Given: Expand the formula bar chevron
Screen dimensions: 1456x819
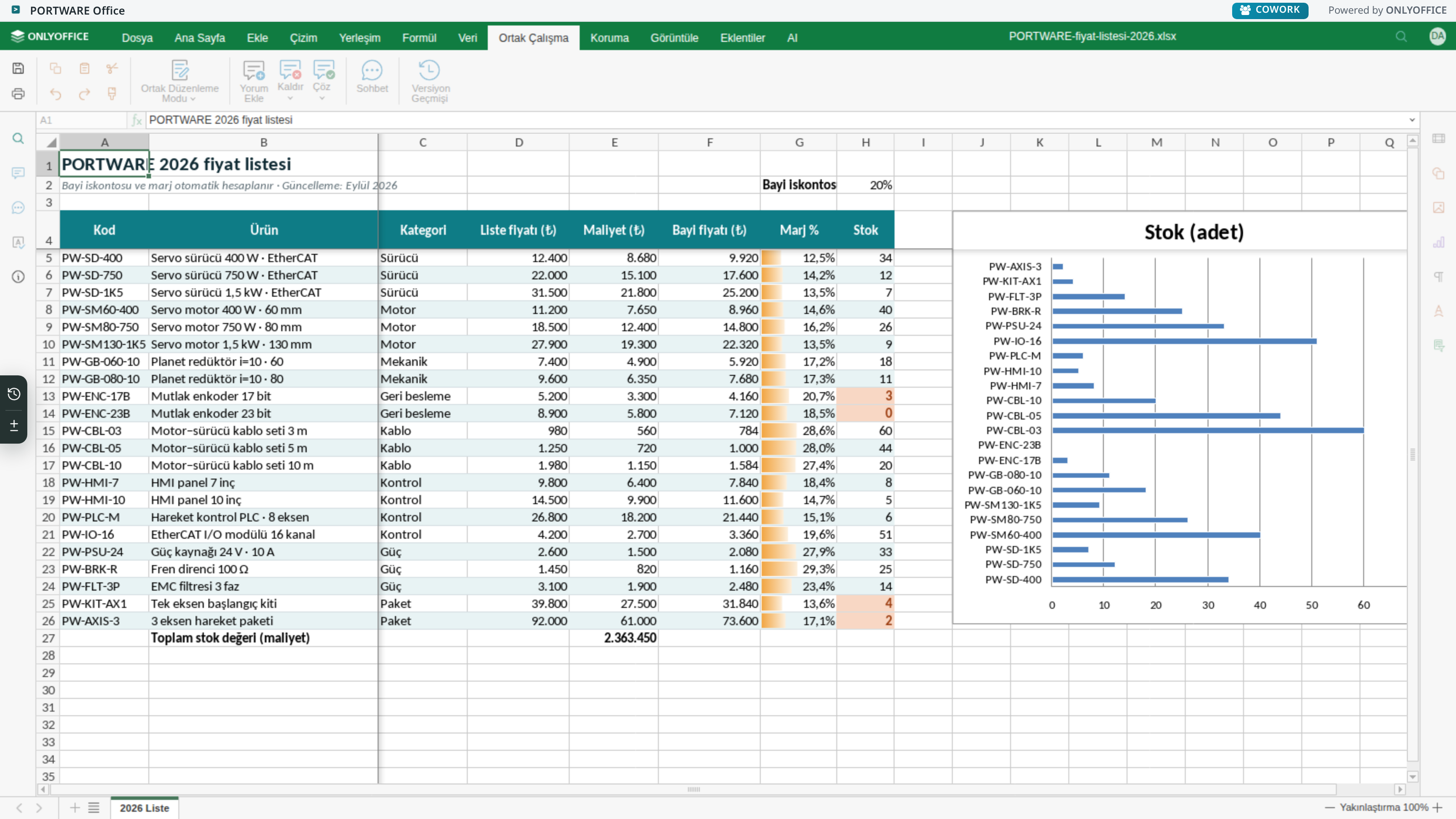Looking at the screenshot, I should click(x=1412, y=120).
